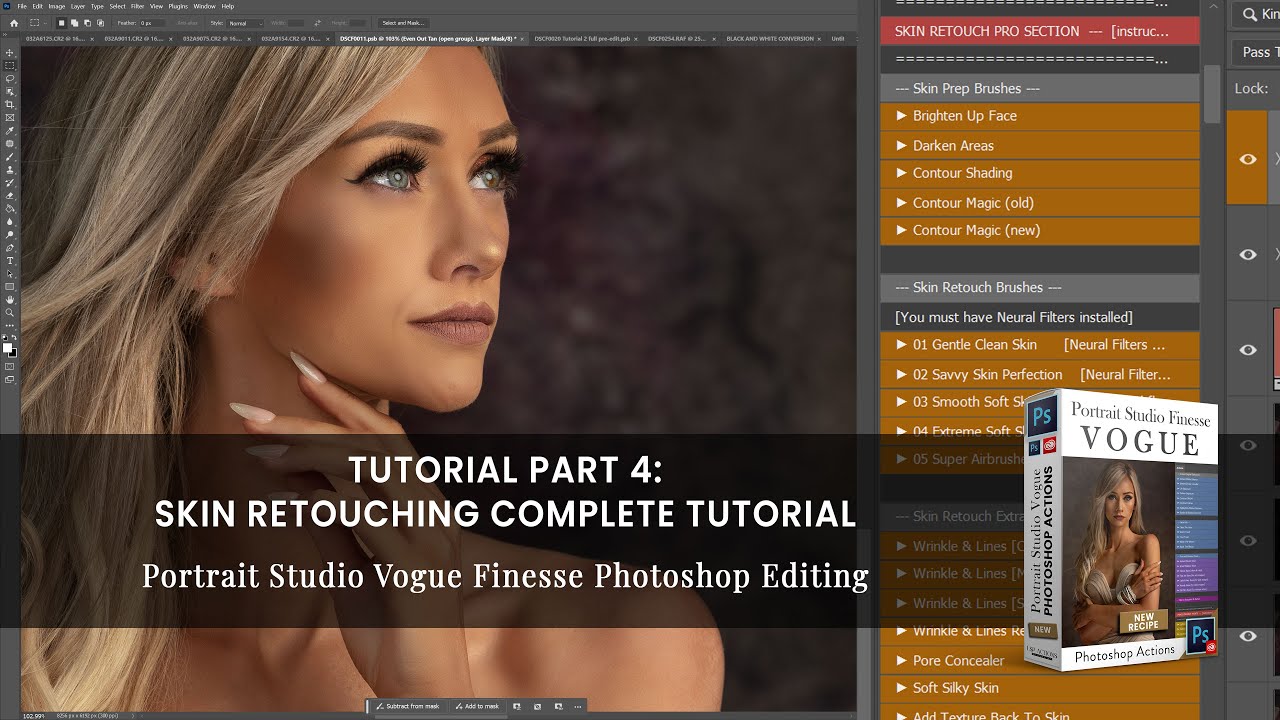Expand the Pore Concealer action
1280x720 pixels.
[902, 660]
